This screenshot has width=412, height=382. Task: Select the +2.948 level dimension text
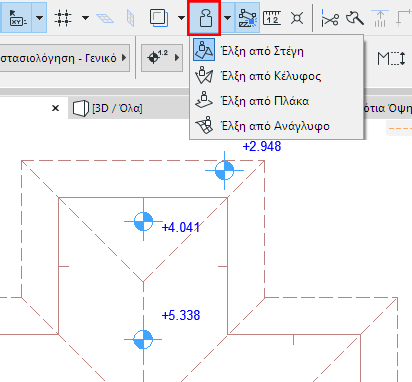pos(262,146)
